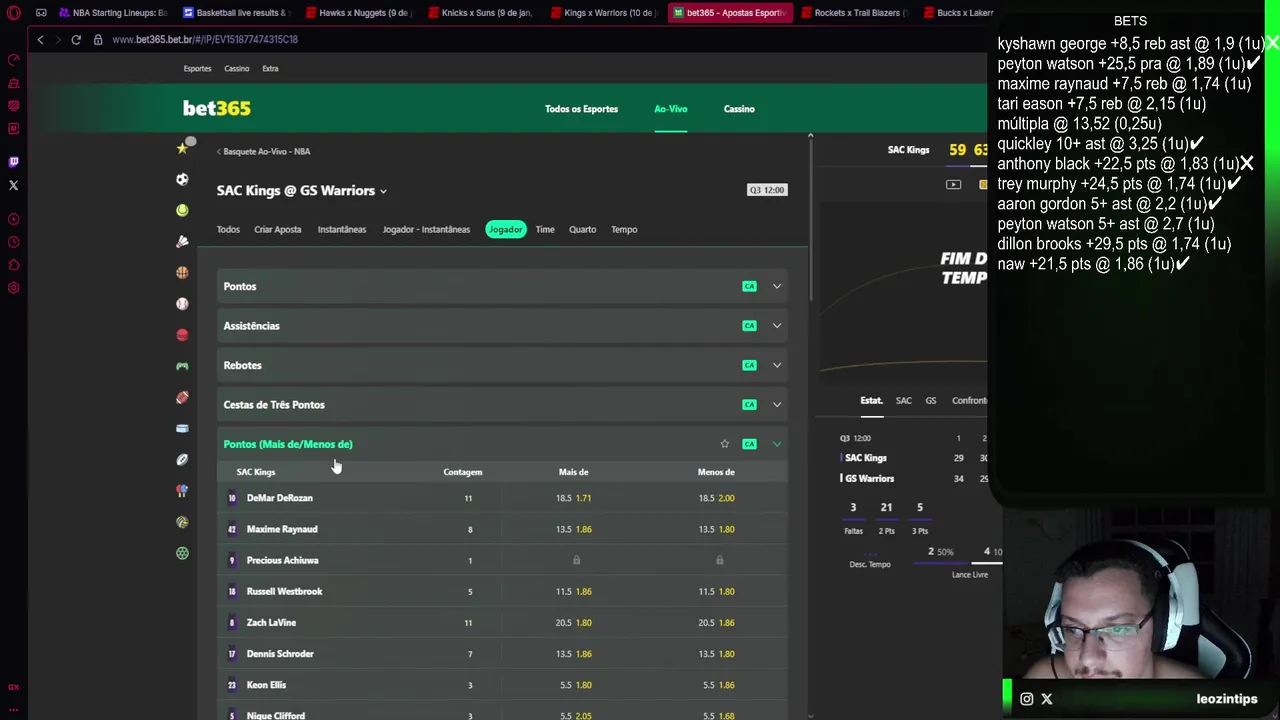Go back with browser back arrow
The height and width of the screenshot is (720, 1280).
pos(40,39)
